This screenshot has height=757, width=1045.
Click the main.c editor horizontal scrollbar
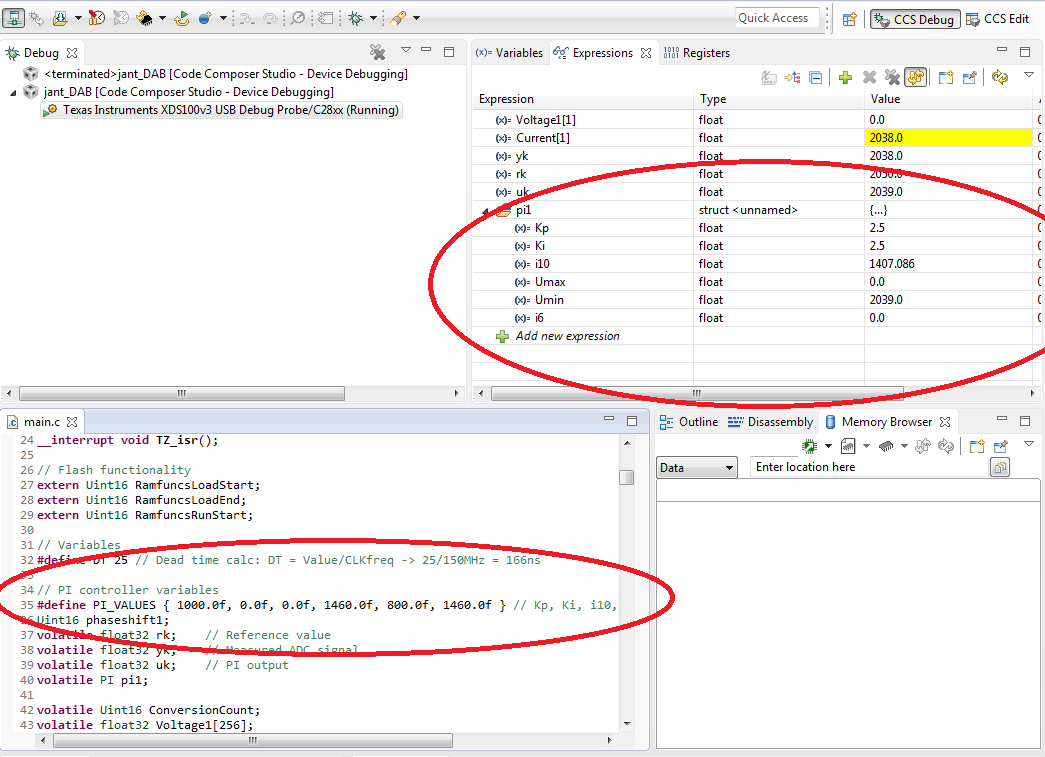(253, 740)
